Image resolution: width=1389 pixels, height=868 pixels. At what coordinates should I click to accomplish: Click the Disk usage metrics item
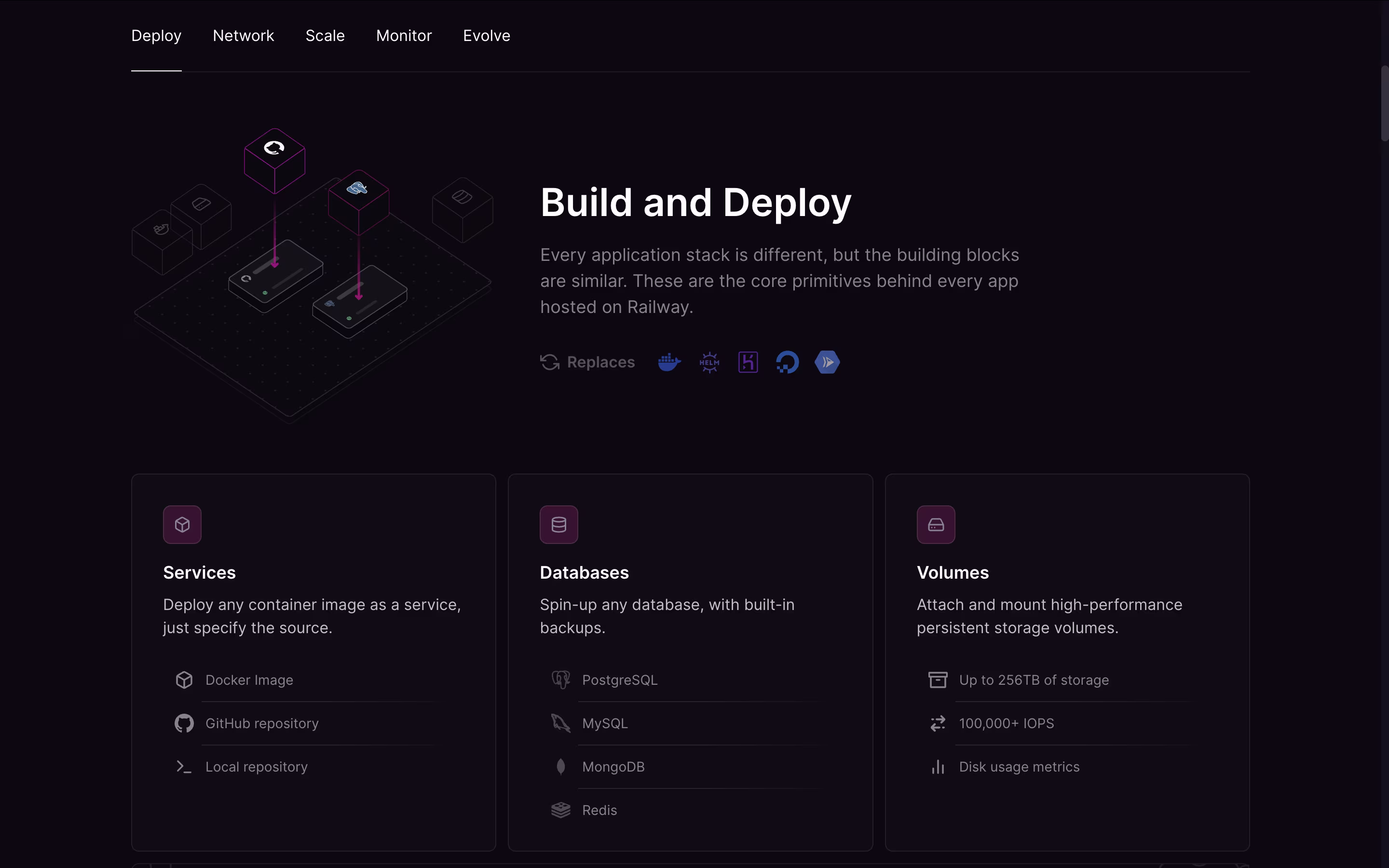tap(1019, 767)
